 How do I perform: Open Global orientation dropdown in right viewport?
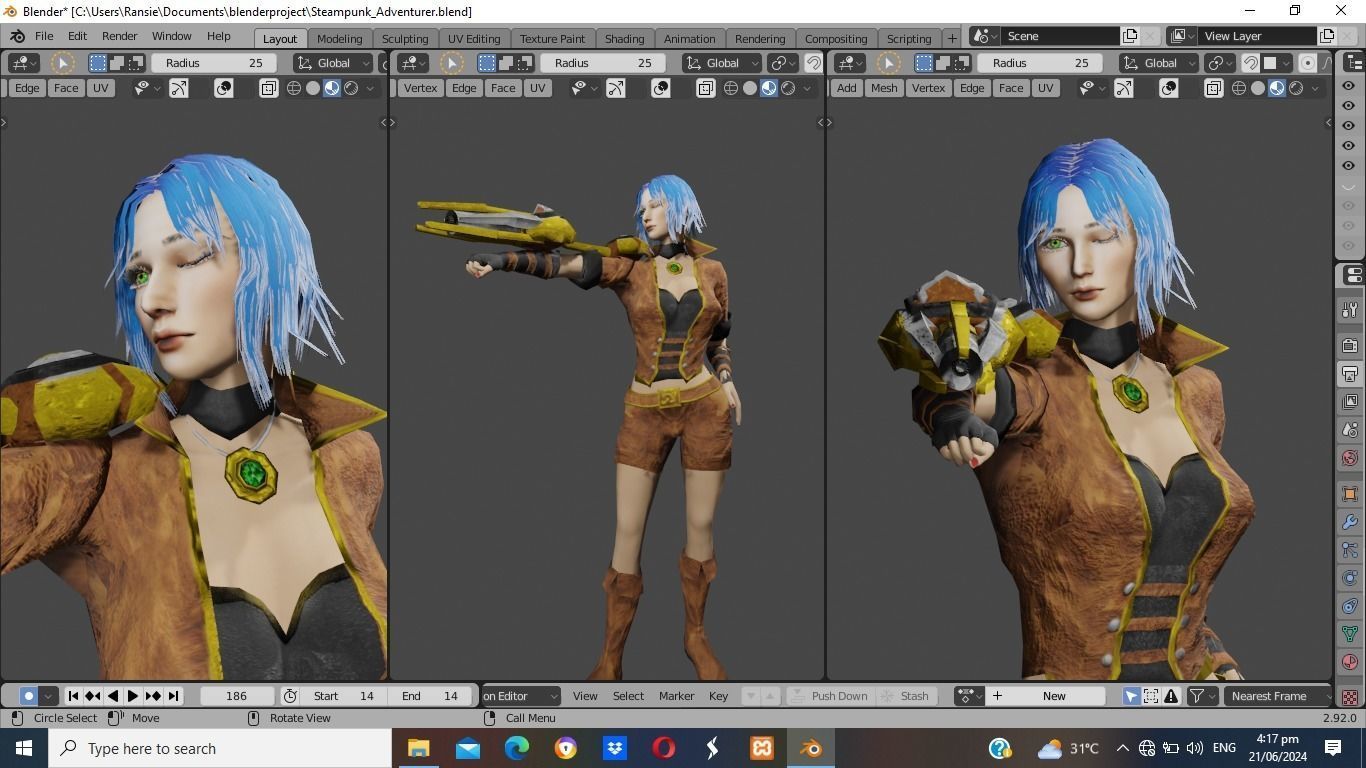1160,63
